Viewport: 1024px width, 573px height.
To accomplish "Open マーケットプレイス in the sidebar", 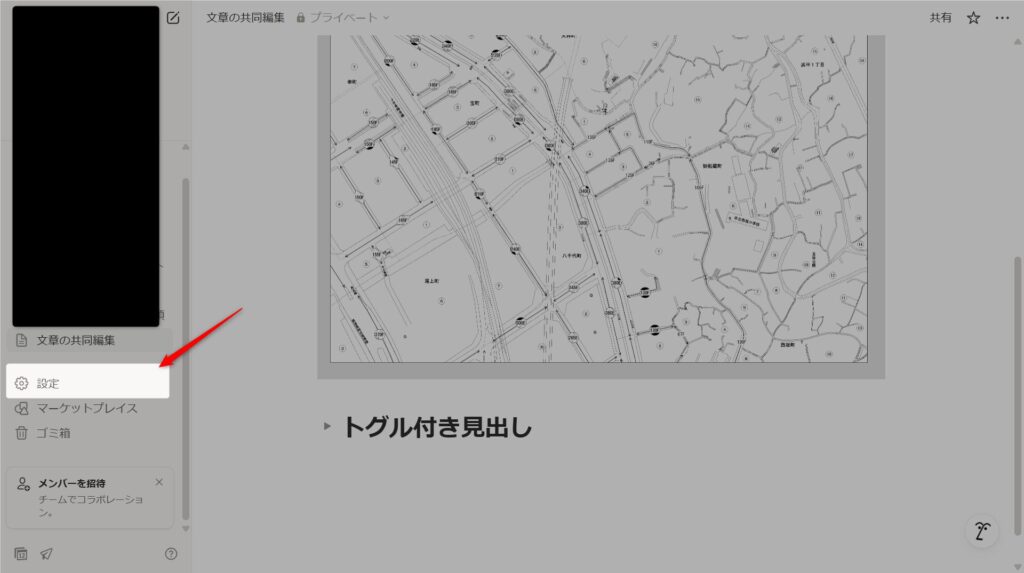I will tap(87, 408).
